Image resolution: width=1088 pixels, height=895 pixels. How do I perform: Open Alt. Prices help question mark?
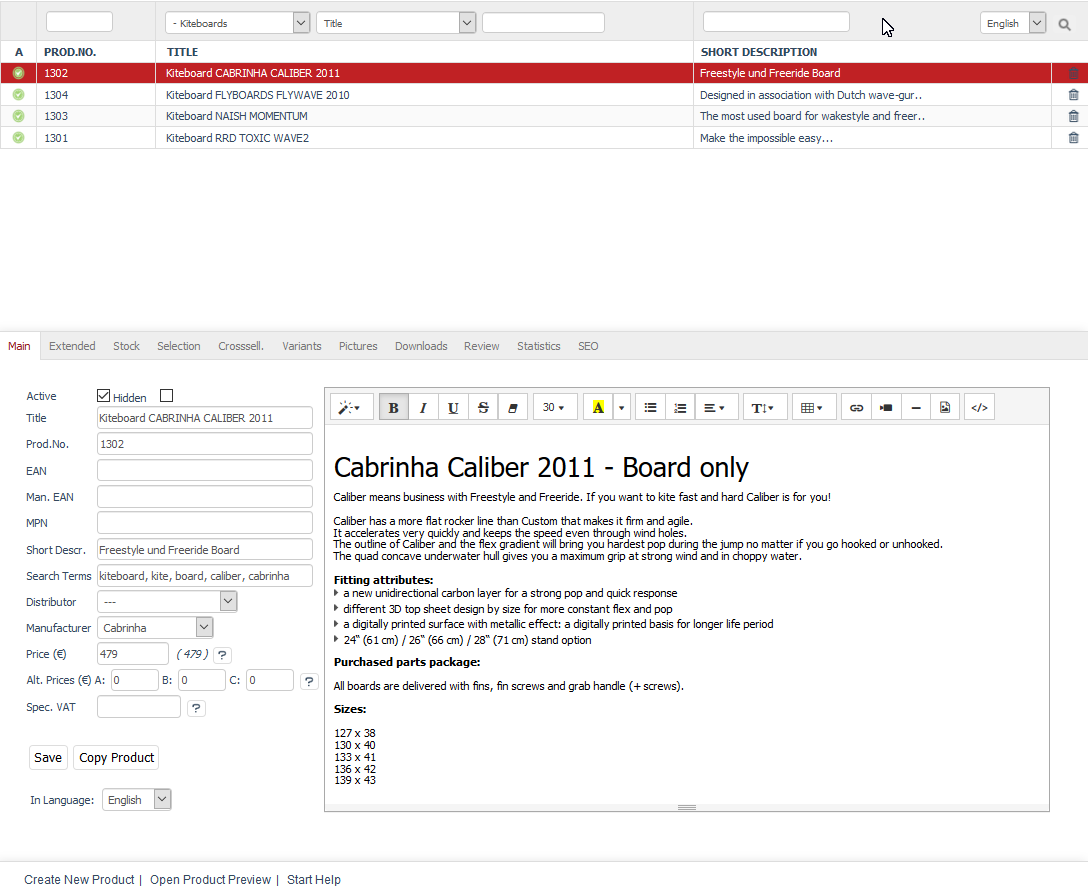(309, 681)
